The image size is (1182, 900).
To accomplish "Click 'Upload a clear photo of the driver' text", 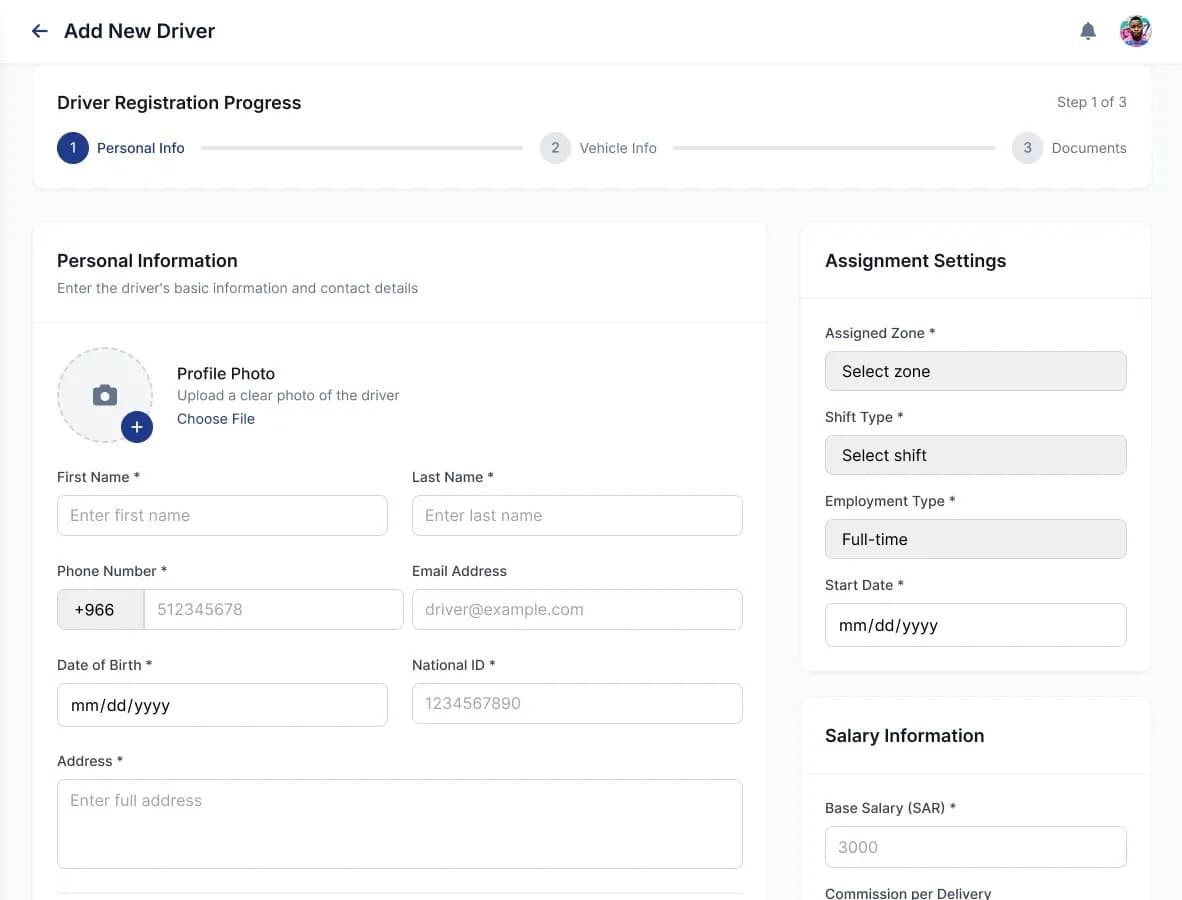I will 288,395.
